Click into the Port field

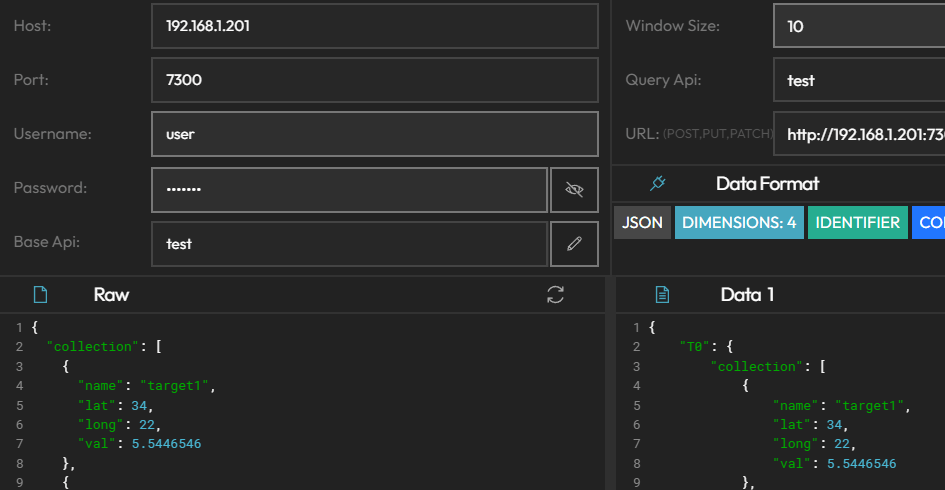click(x=374, y=80)
